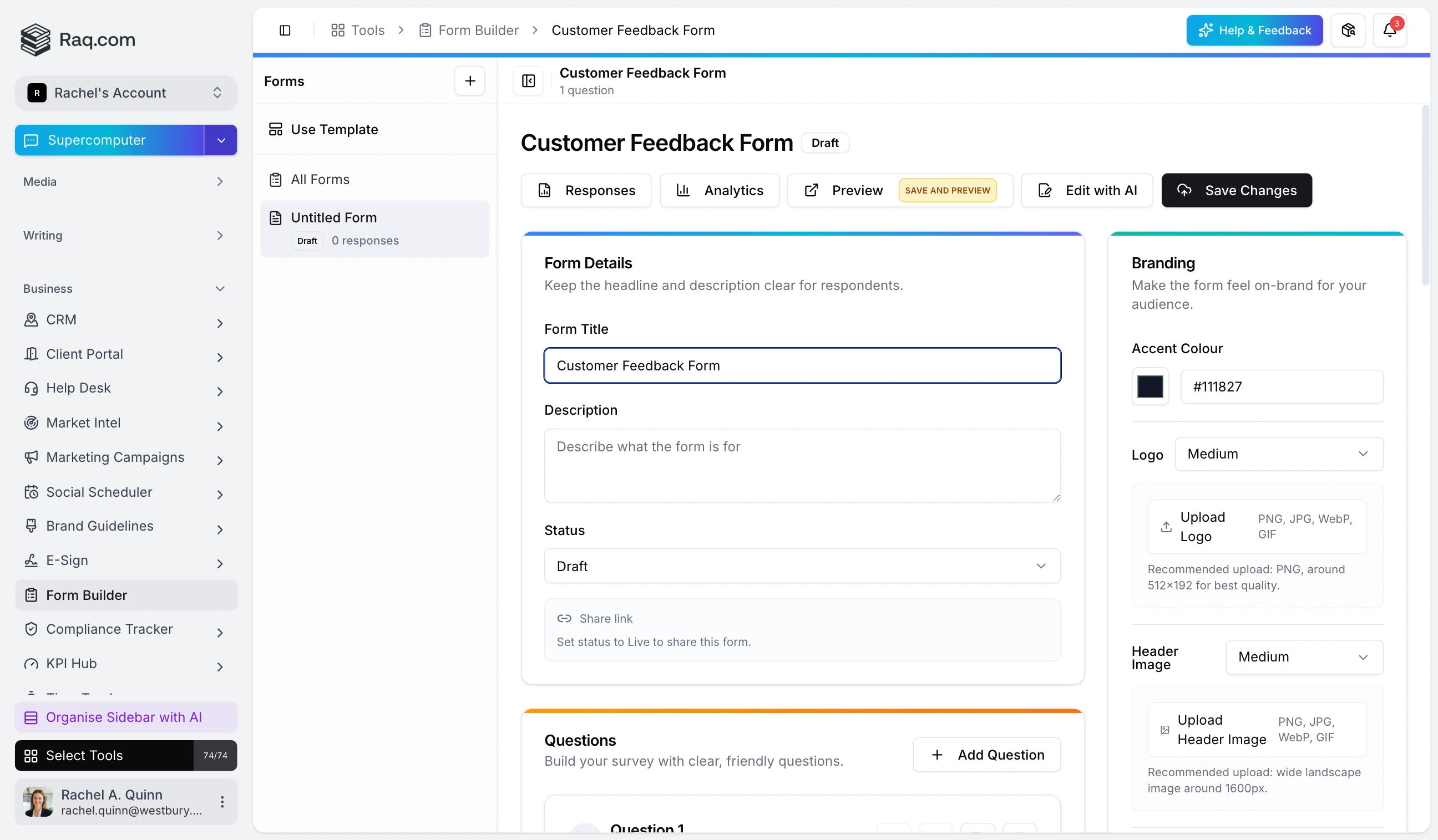Screen dimensions: 1438x840
Task: Expand Supercomputer dropdown arrow
Action: pos(221,140)
